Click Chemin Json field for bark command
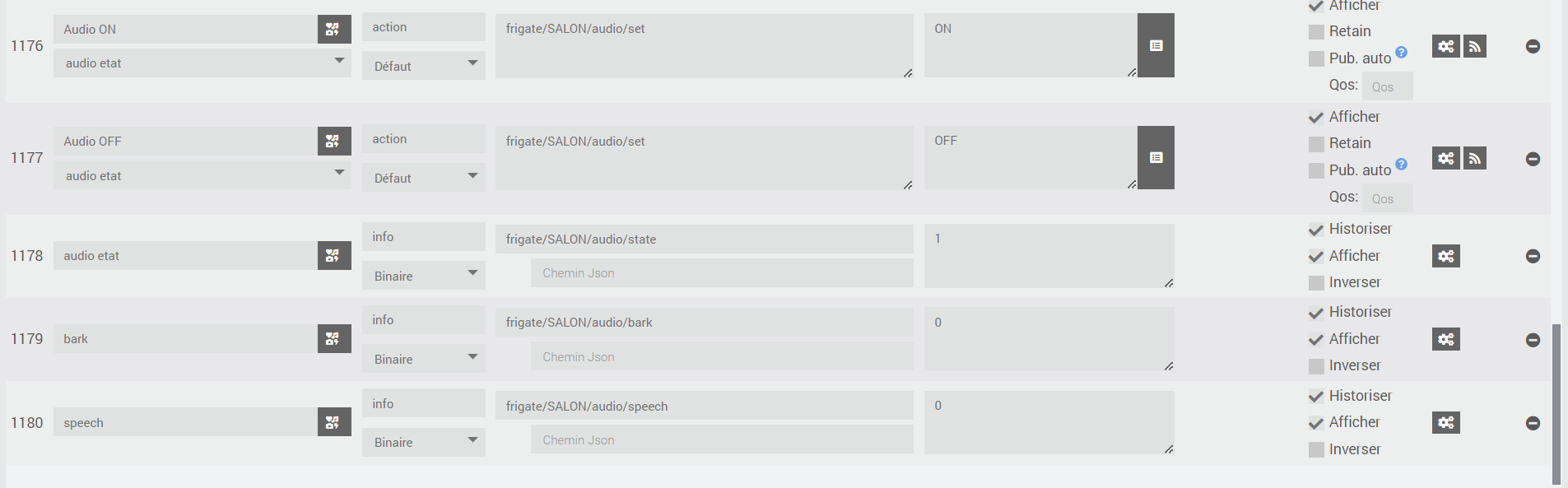 (x=721, y=357)
